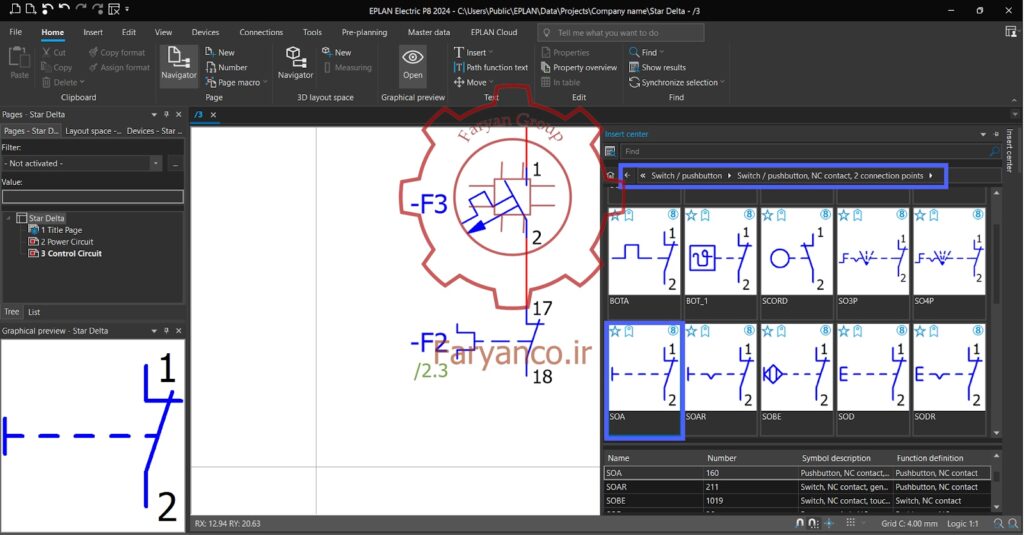Image resolution: width=1024 pixels, height=535 pixels.
Task: Click New page in the Page group
Action: 219,52
